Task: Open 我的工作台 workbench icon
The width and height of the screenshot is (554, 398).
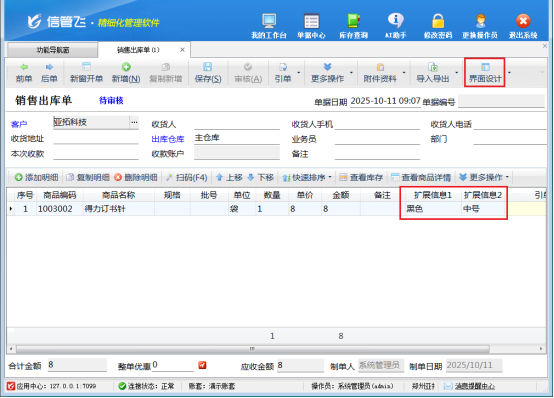Action: point(269,25)
